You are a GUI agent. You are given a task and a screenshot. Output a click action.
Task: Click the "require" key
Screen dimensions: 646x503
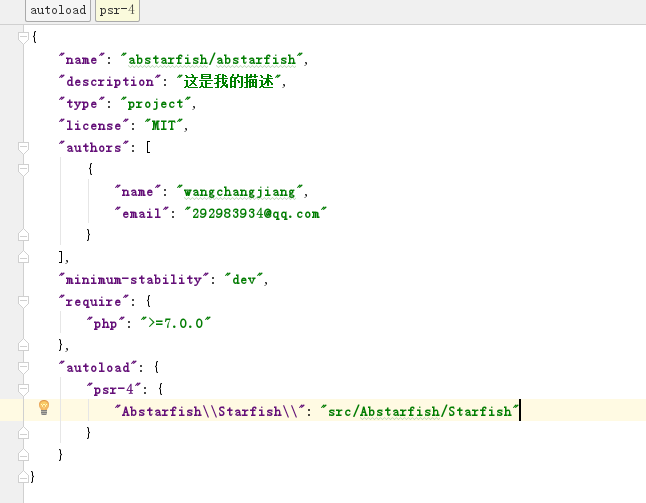click(x=94, y=302)
